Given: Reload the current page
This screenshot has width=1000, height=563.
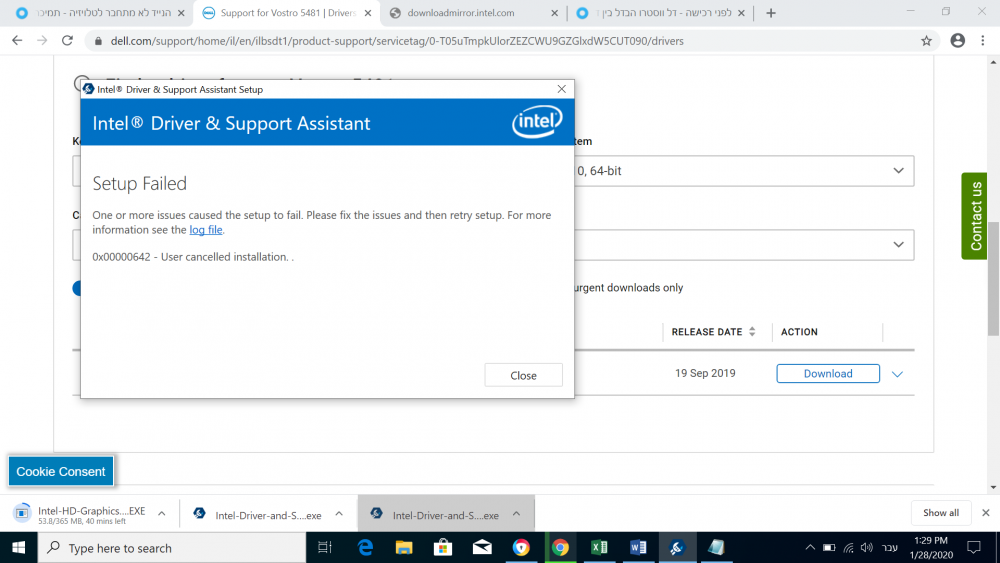Looking at the screenshot, I should (67, 40).
